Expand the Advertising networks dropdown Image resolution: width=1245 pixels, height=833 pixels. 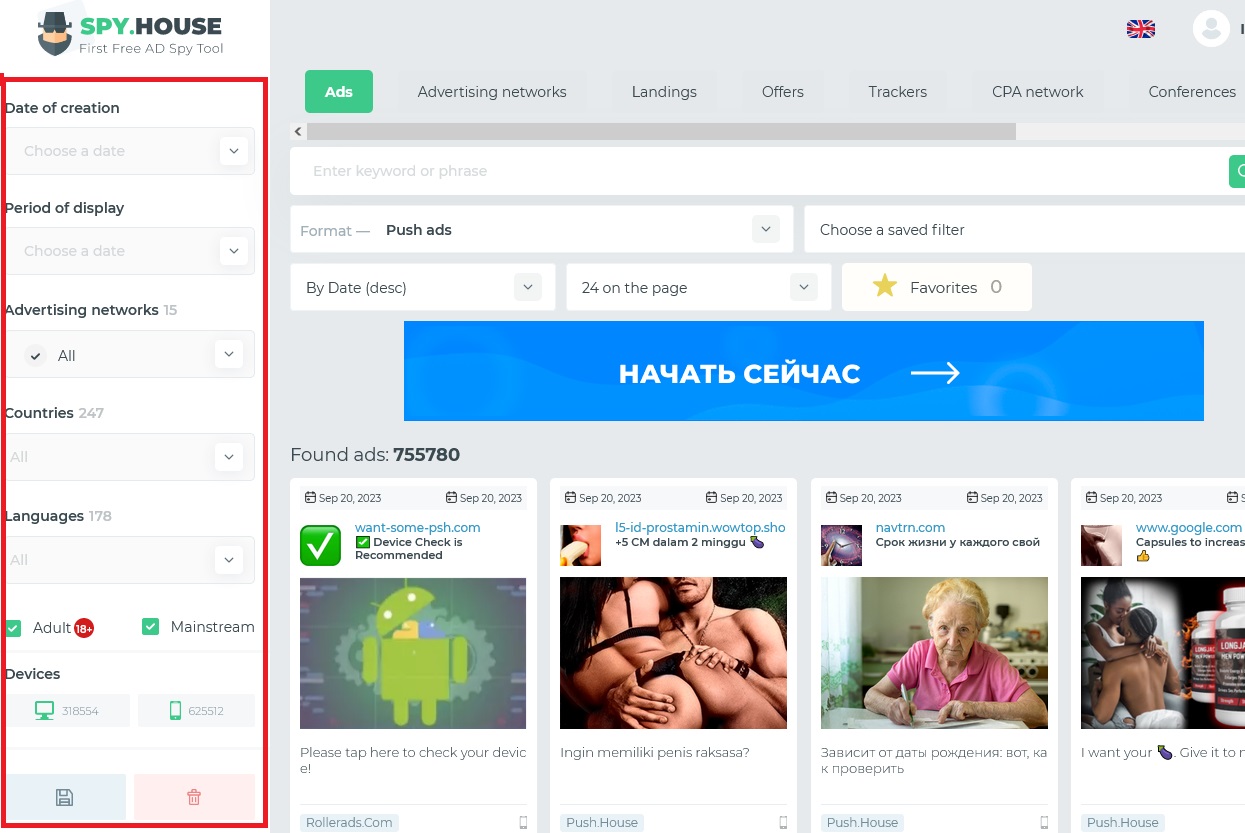[229, 354]
